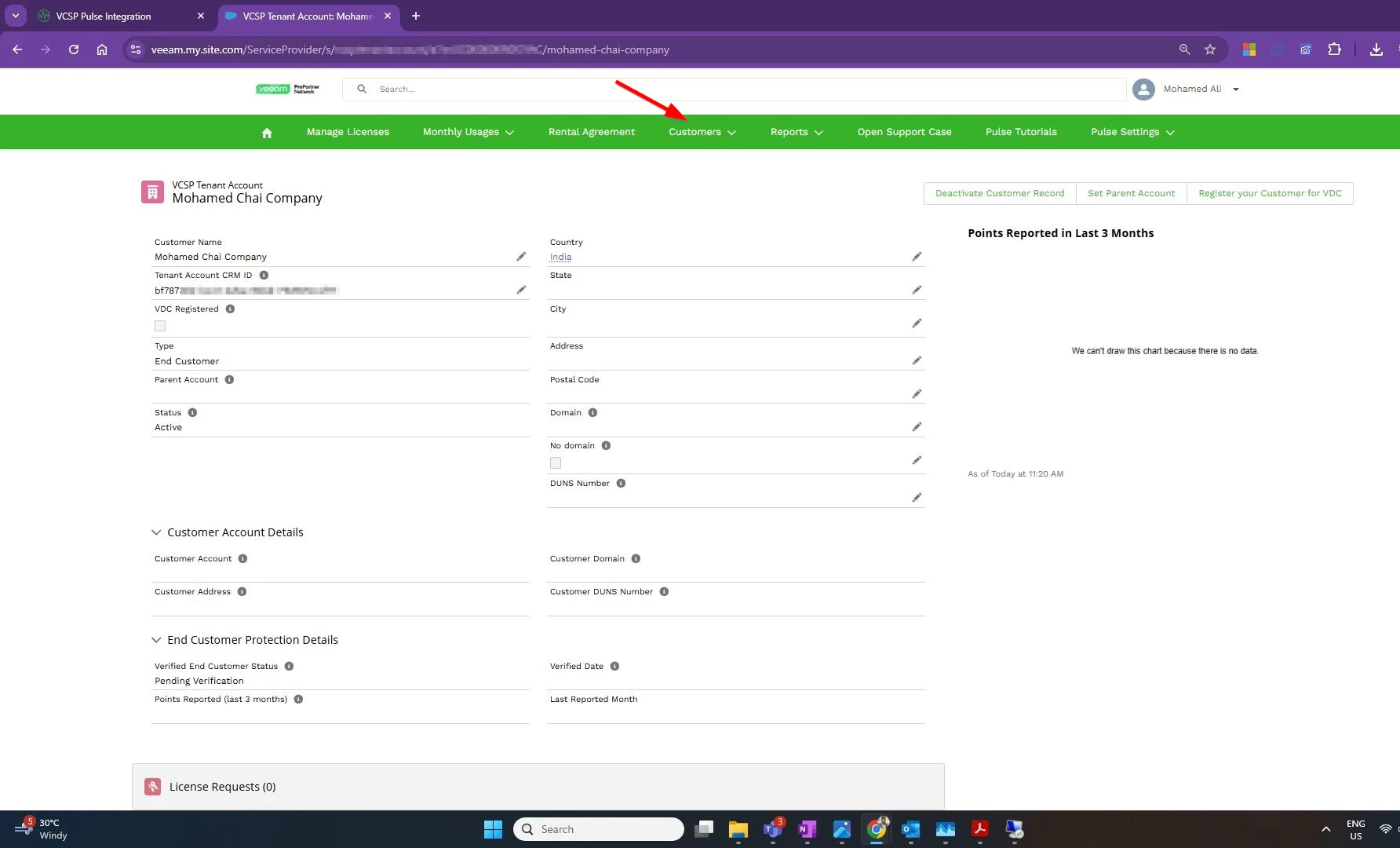Screen dimensions: 1400x848
Task: Open the Mohamed Ali profile dropdown arrow
Action: pos(1236,90)
